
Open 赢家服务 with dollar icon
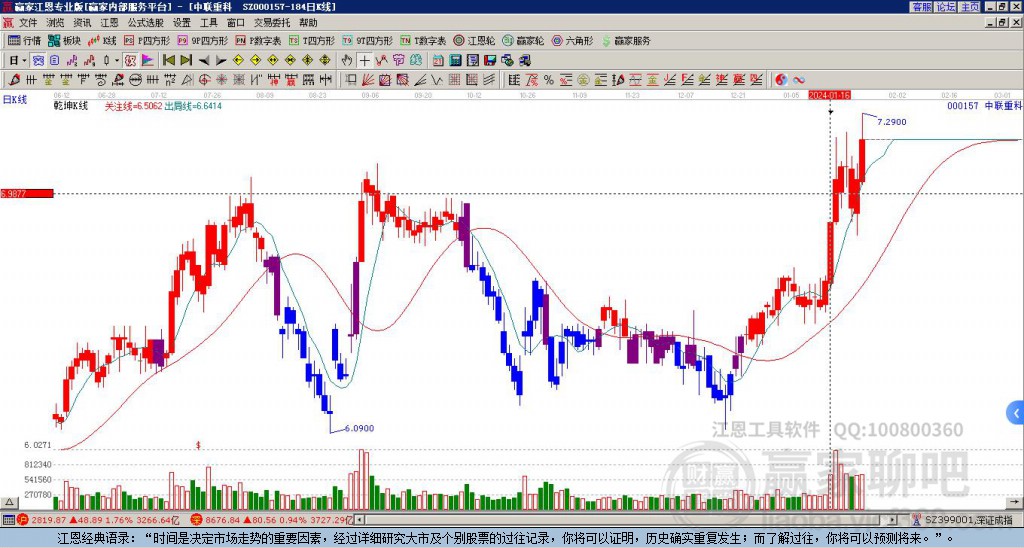click(x=626, y=41)
